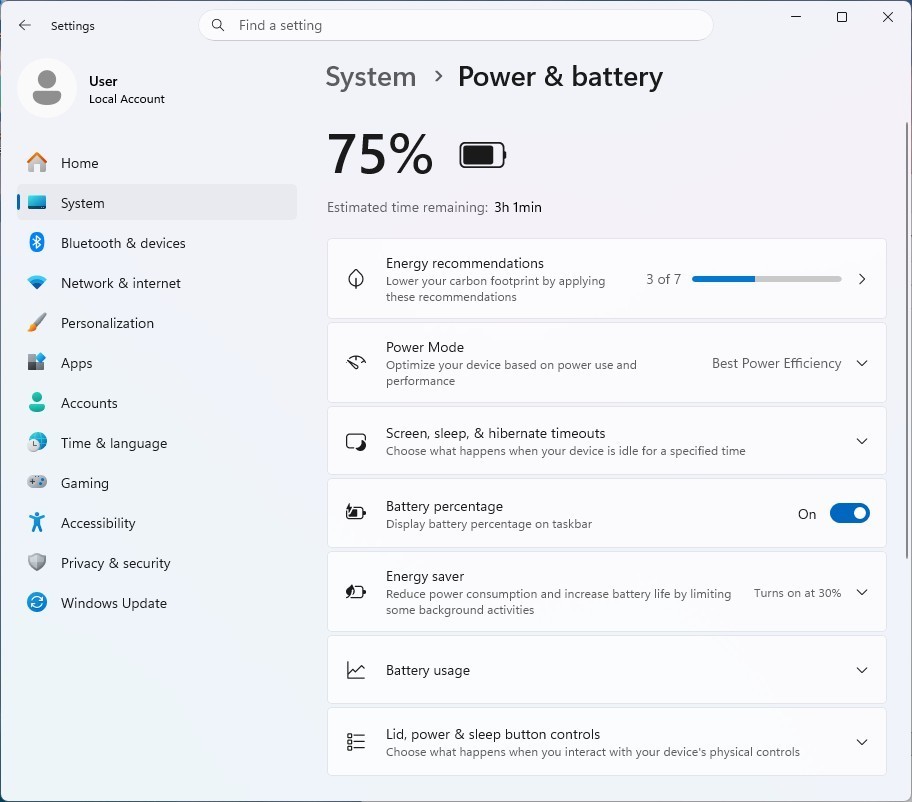Click the search magnifier icon
This screenshot has height=802, width=912.
pos(218,25)
